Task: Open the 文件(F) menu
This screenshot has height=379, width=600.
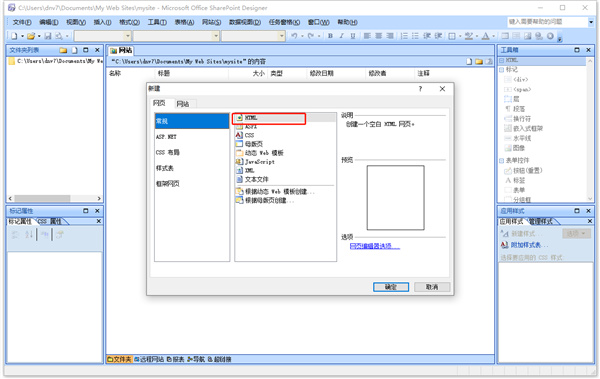Action: pyautogui.click(x=22, y=22)
